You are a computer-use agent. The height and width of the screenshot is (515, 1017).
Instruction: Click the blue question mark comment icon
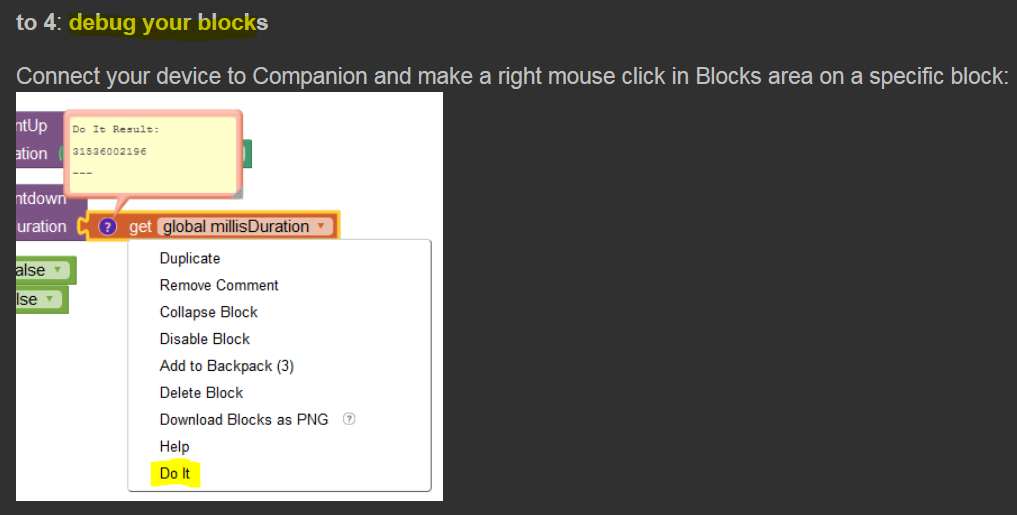point(109,226)
